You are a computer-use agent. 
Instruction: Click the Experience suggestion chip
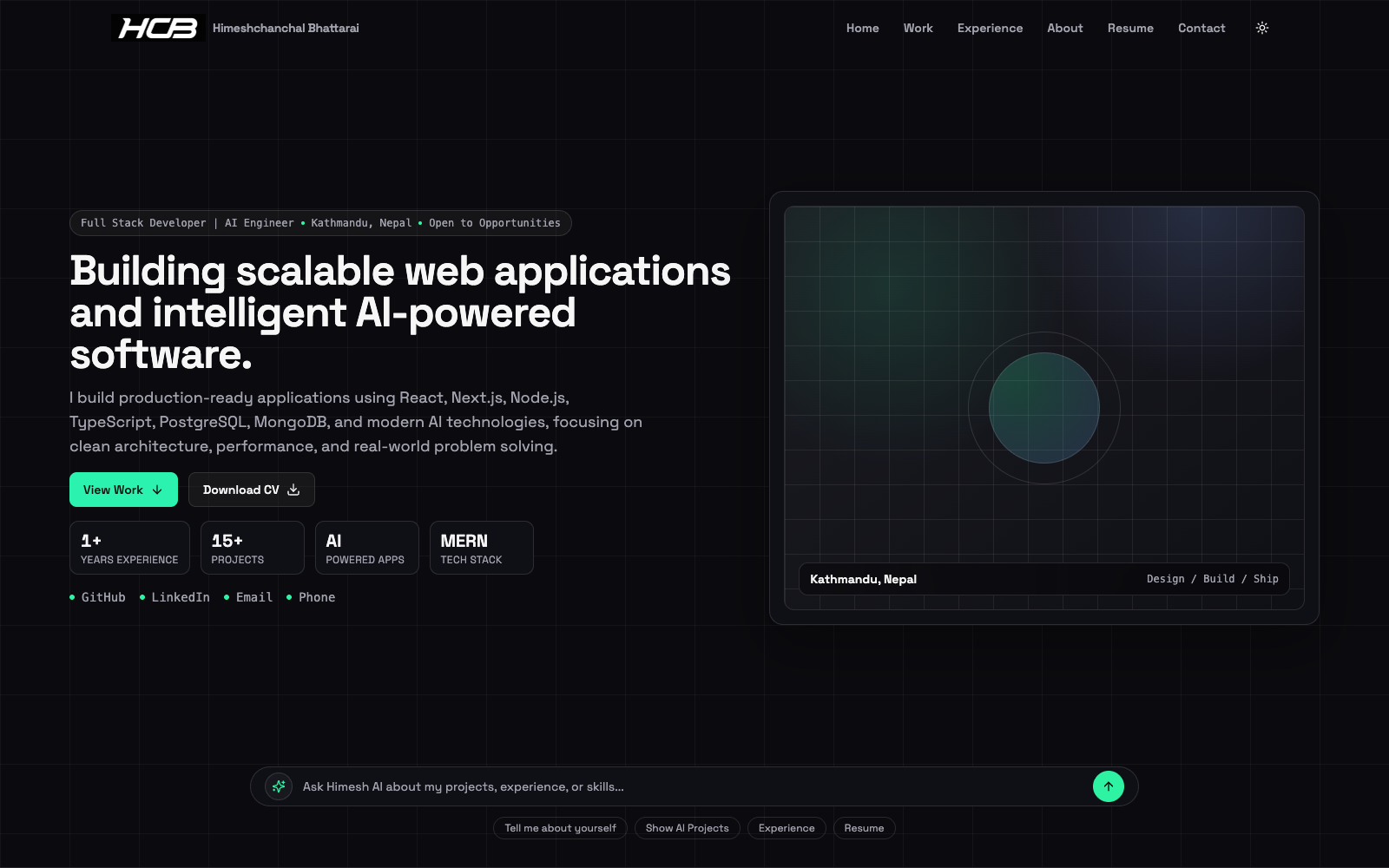[x=787, y=828]
